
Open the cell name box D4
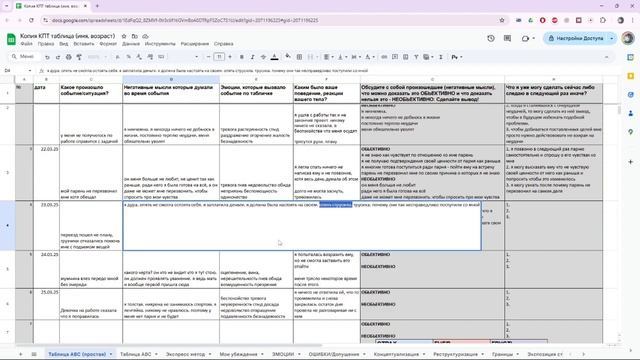point(18,71)
